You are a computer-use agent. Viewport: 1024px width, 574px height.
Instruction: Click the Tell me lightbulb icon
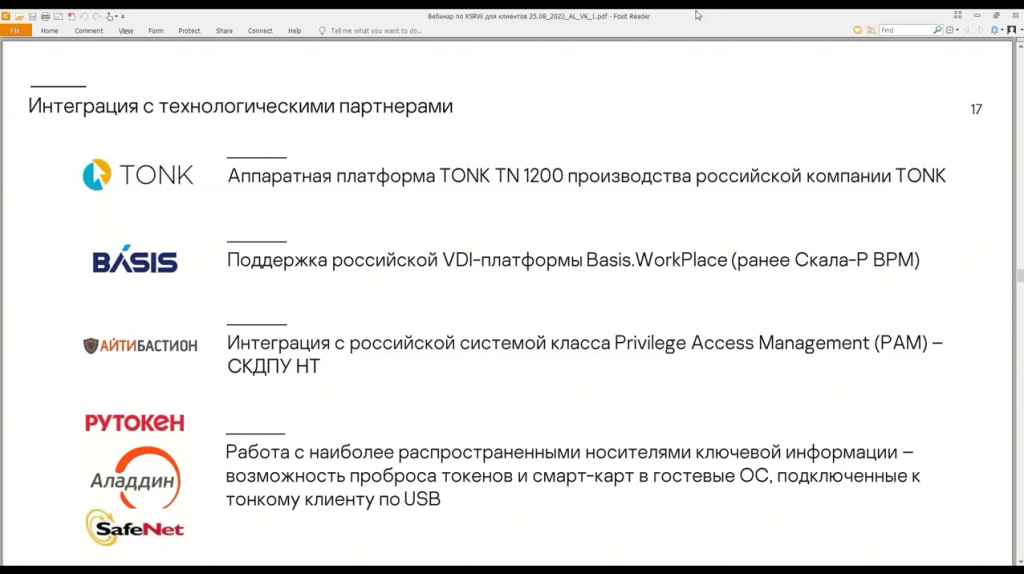point(322,31)
